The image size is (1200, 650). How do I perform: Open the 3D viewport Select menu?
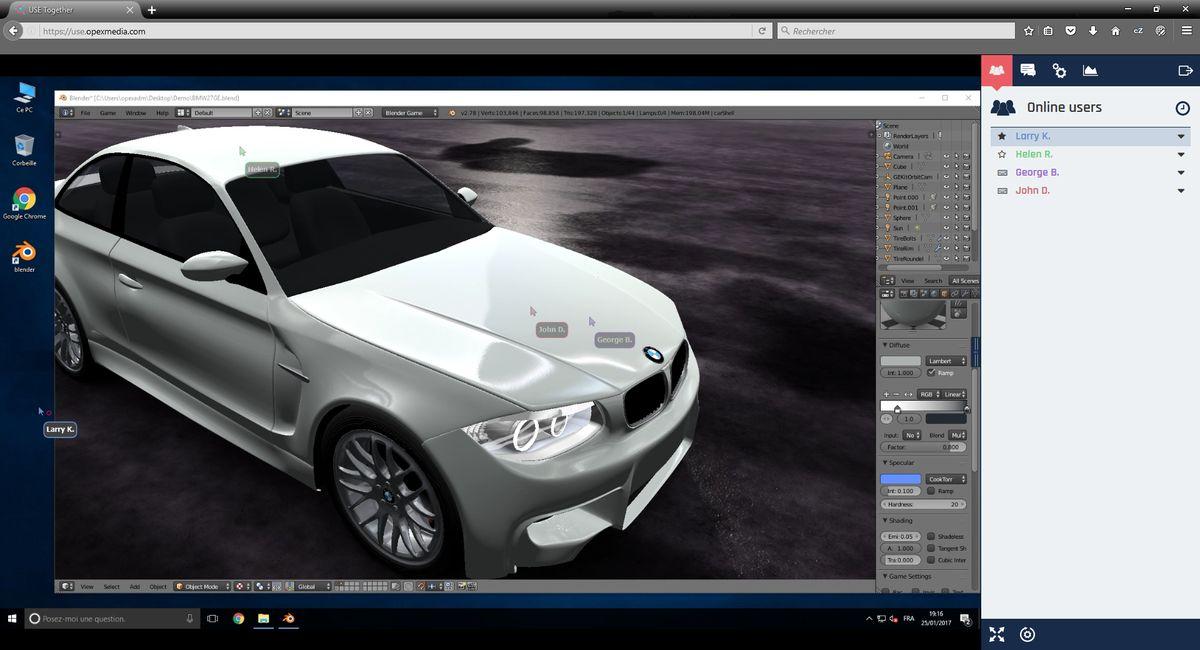click(111, 586)
